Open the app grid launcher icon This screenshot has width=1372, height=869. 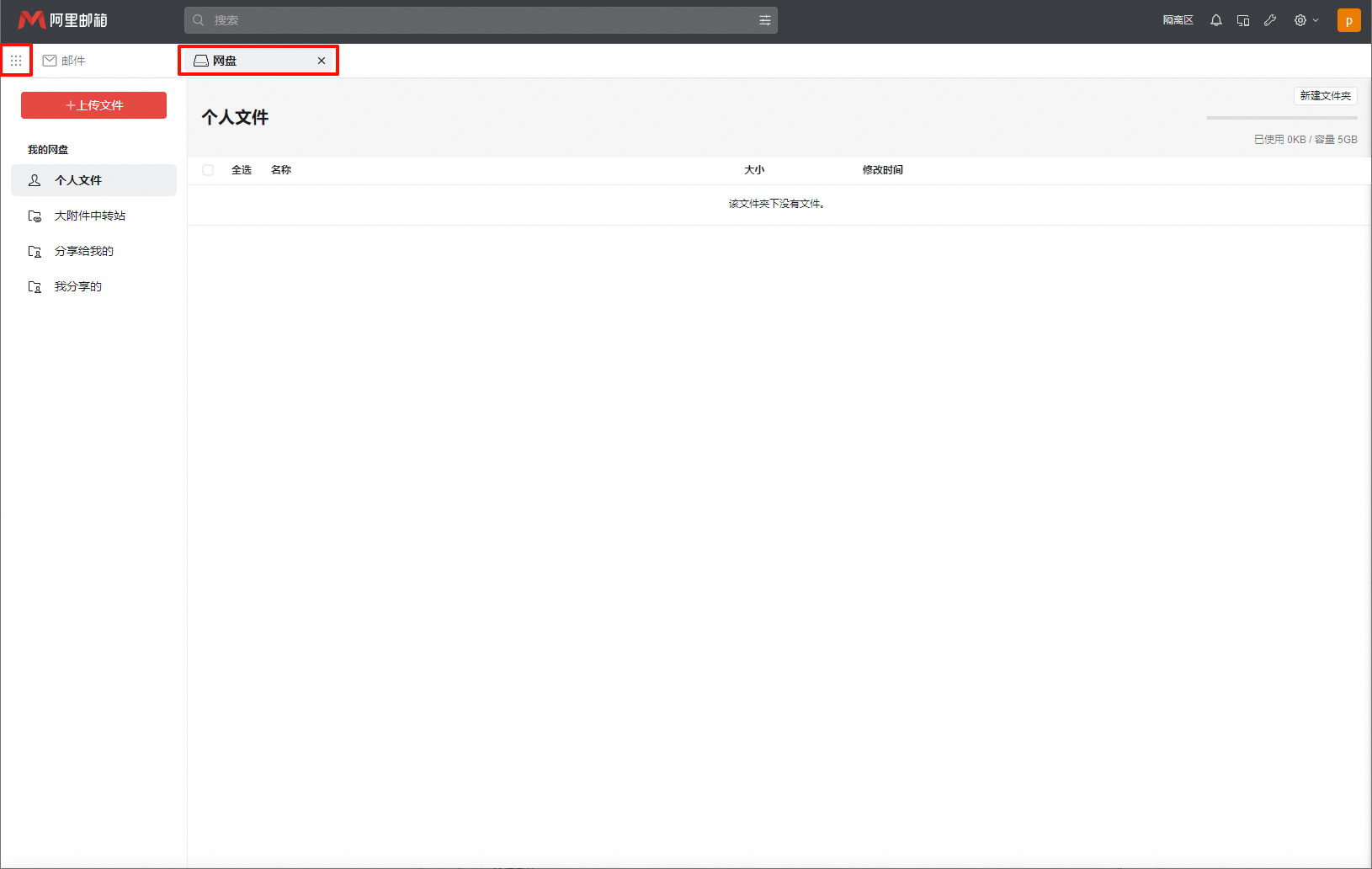[16, 61]
